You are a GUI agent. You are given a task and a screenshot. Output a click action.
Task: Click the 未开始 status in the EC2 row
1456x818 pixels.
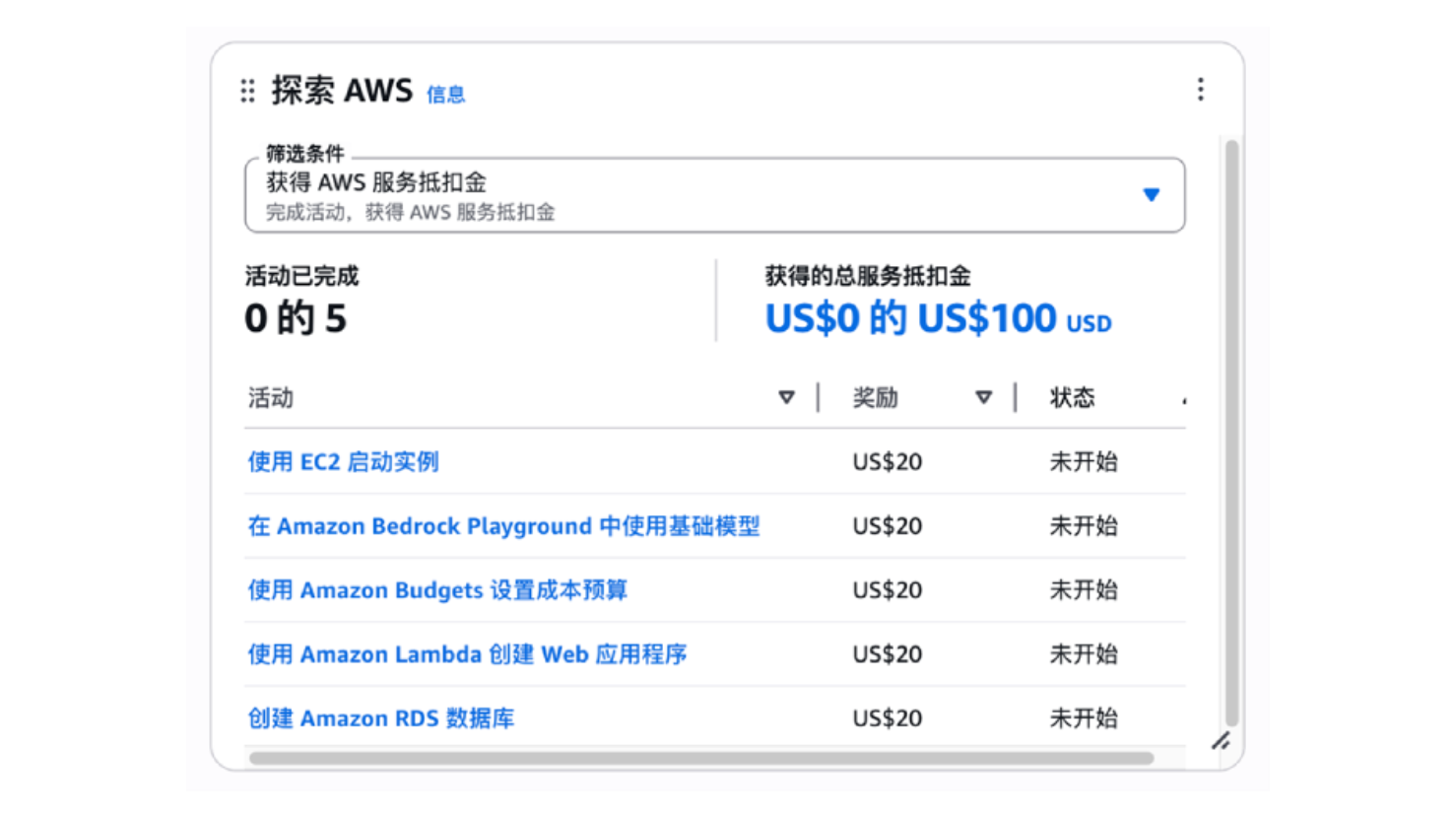point(1084,461)
